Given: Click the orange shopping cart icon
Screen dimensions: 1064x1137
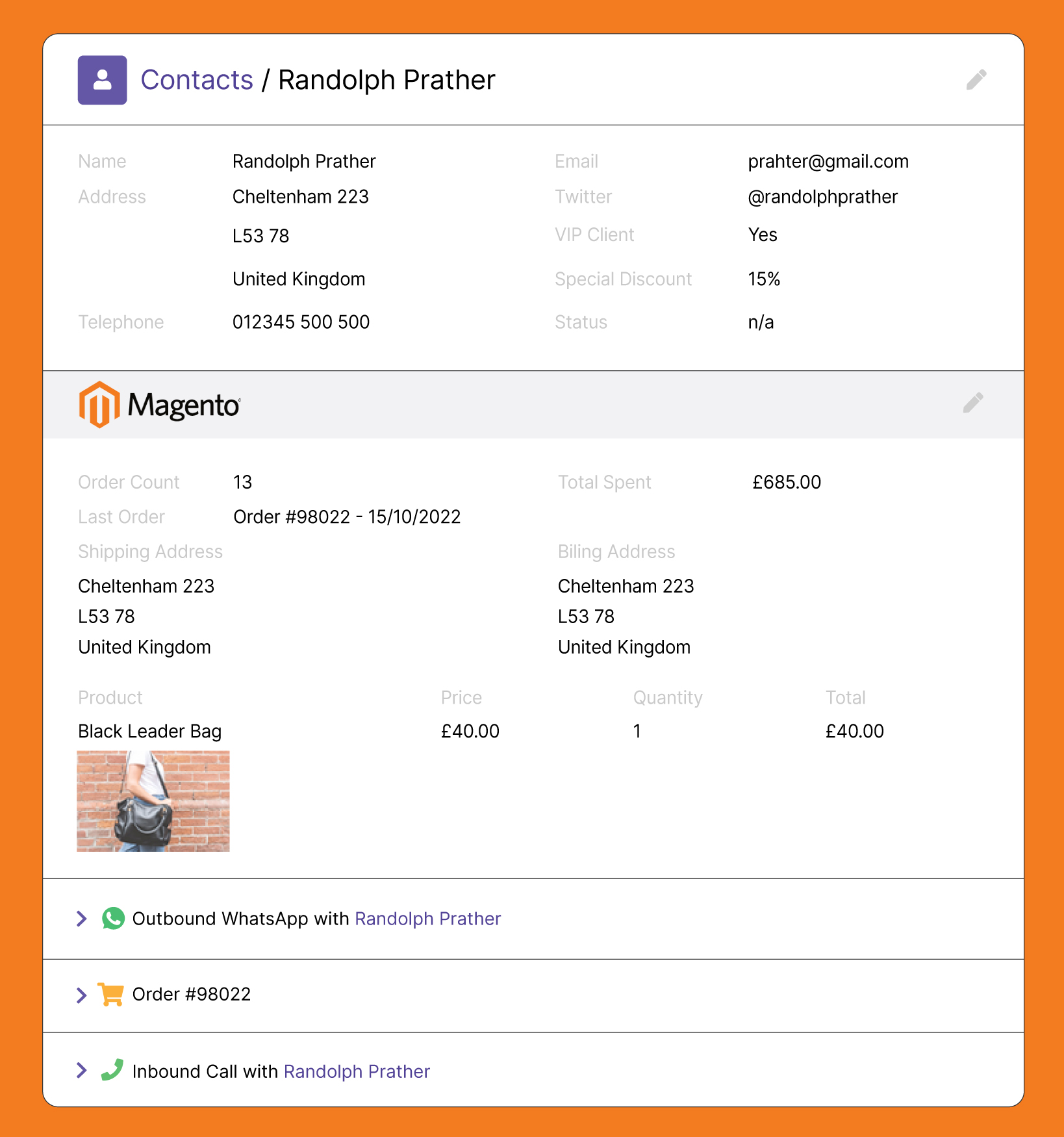Looking at the screenshot, I should click(x=110, y=994).
